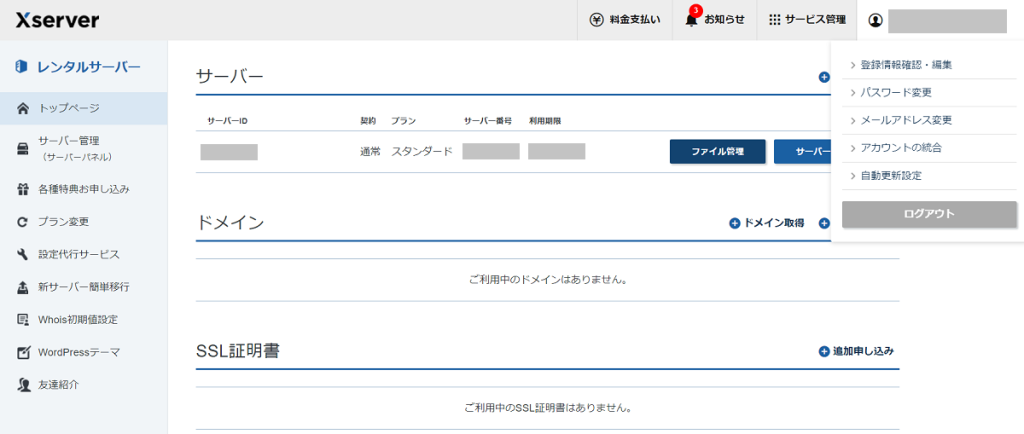The image size is (1024, 434).
Task: Open お知らせ notifications menu
Action: pyautogui.click(x=714, y=20)
